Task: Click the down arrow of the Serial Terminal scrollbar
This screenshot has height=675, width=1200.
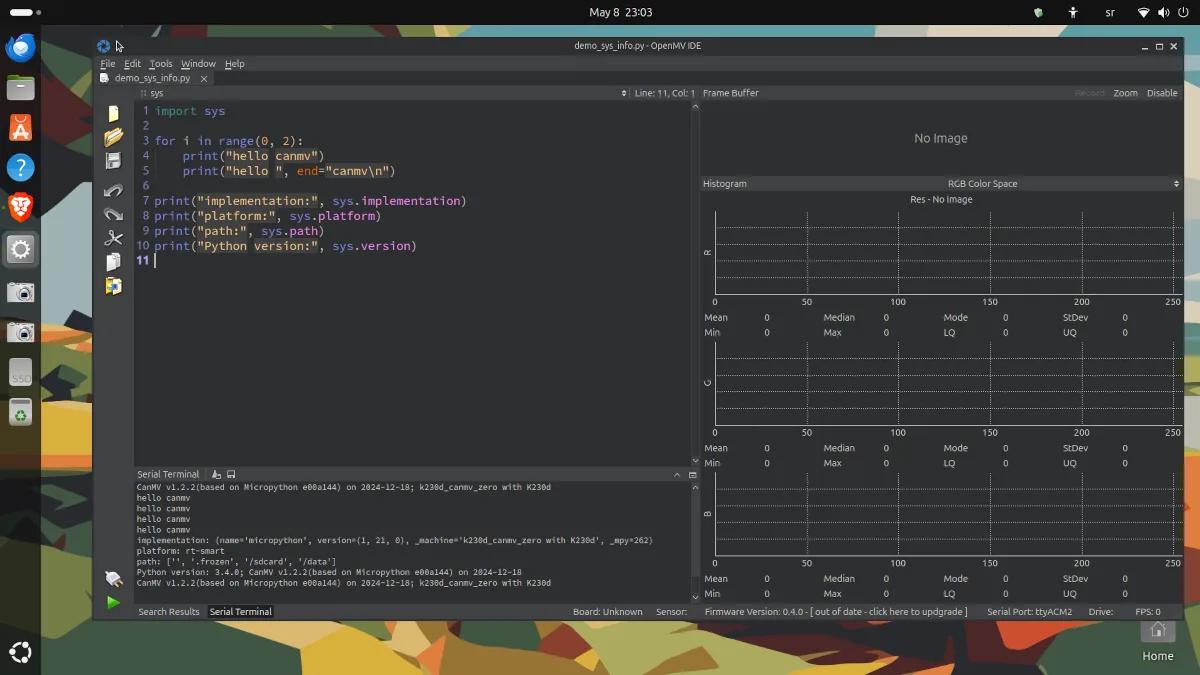Action: click(695, 597)
